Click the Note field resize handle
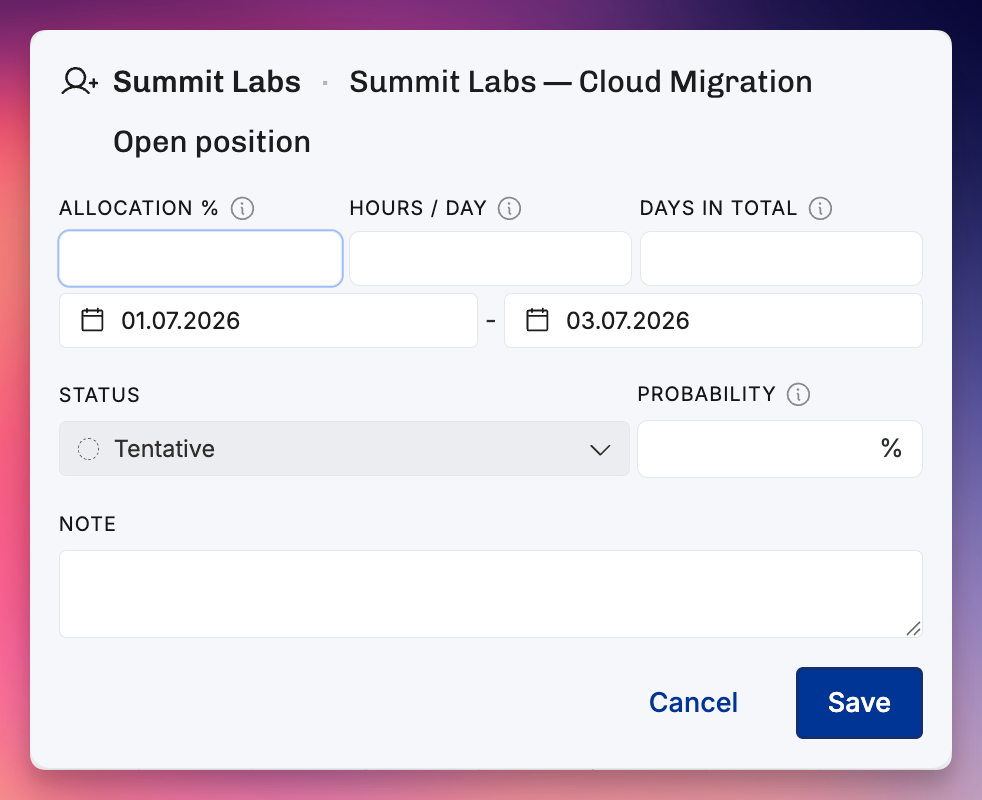982x800 pixels. [913, 628]
